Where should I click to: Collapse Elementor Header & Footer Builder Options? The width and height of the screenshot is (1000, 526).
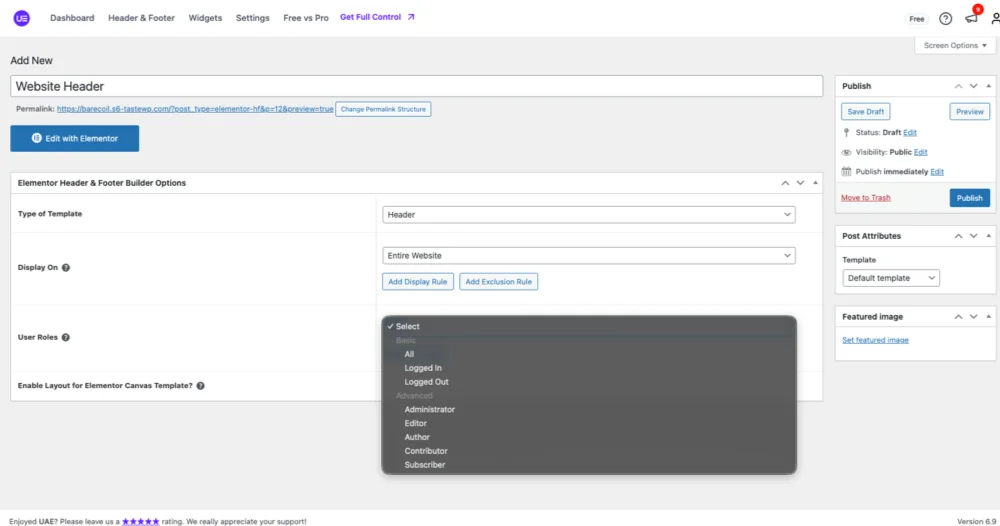[815, 183]
